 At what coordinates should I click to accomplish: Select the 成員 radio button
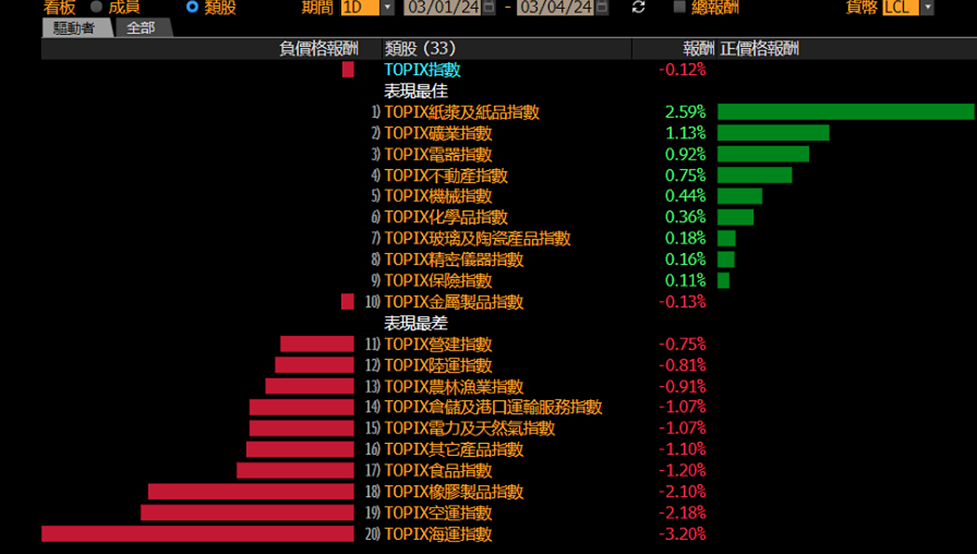click(x=96, y=7)
